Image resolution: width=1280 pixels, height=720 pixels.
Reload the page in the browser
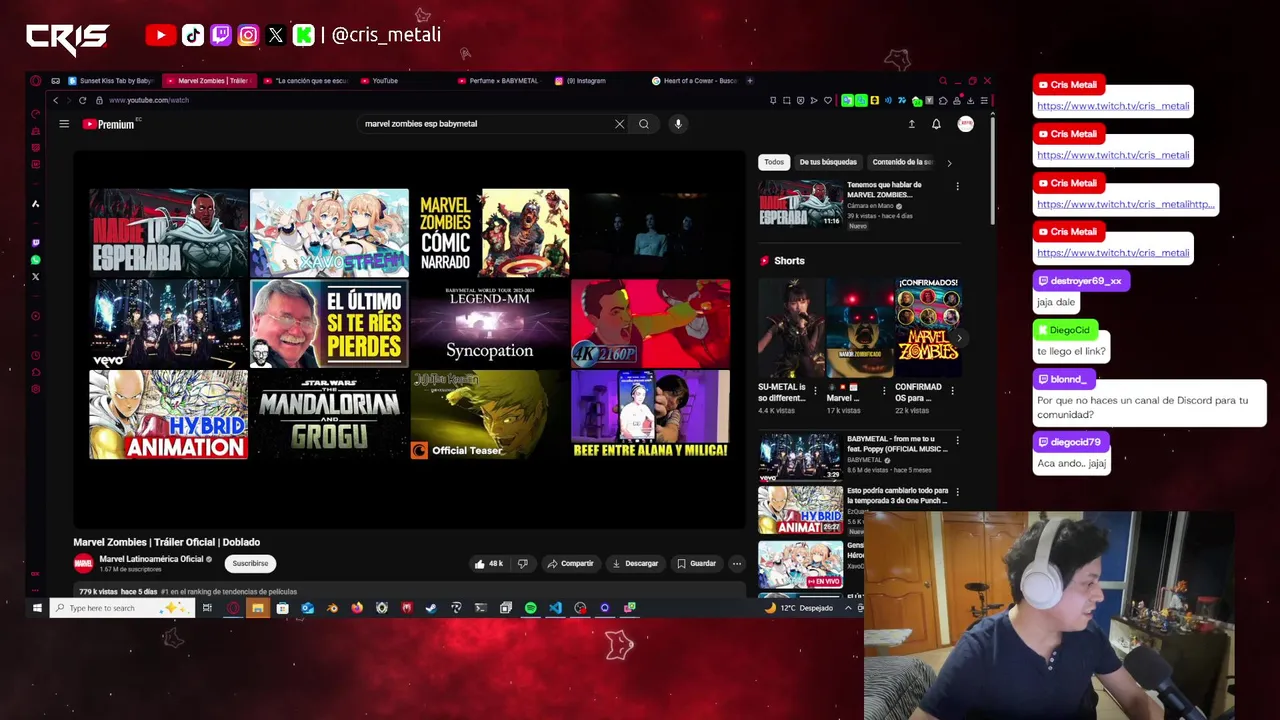point(83,100)
